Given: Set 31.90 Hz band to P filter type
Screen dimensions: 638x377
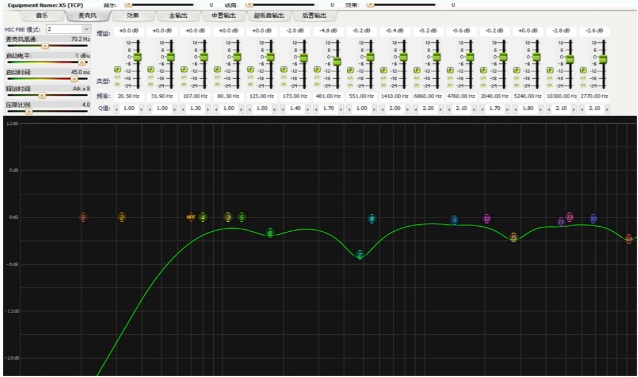Looking at the screenshot, I should [x=151, y=70].
